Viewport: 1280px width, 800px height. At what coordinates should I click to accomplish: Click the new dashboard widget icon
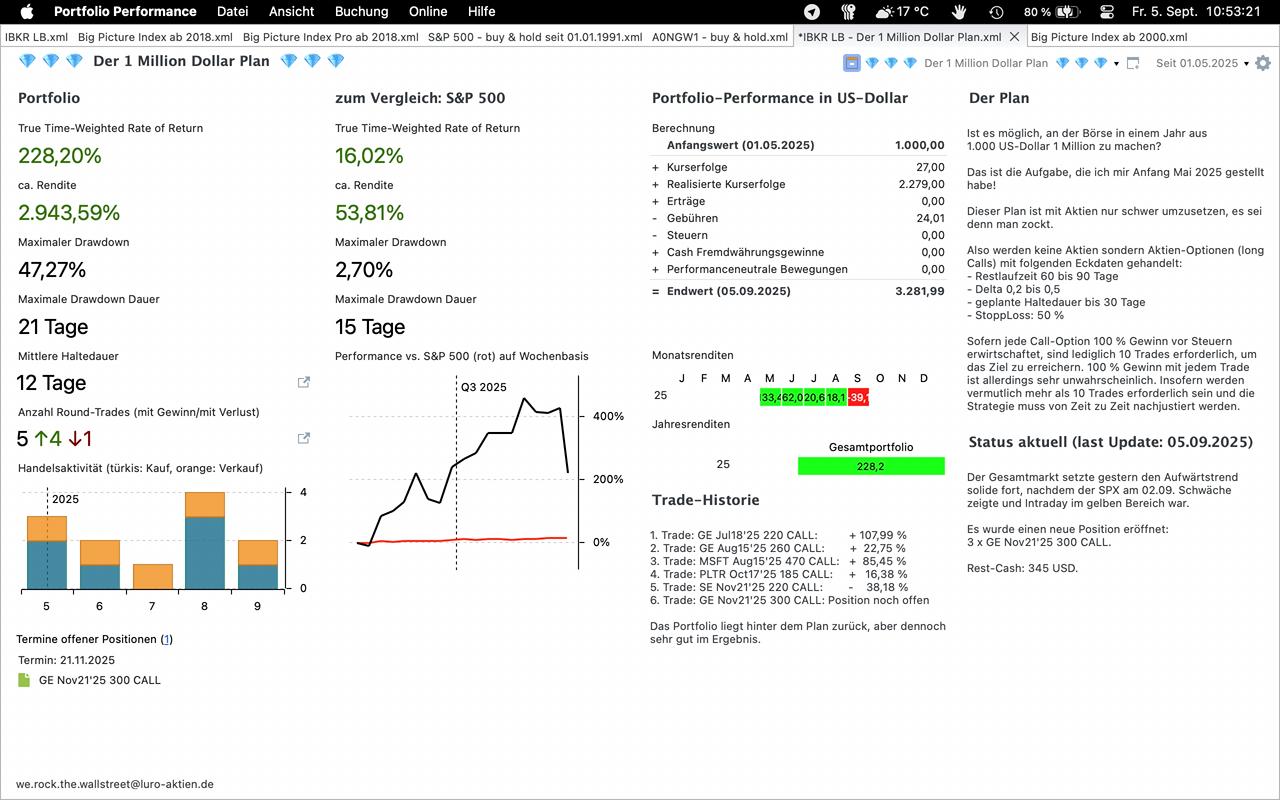point(1133,63)
